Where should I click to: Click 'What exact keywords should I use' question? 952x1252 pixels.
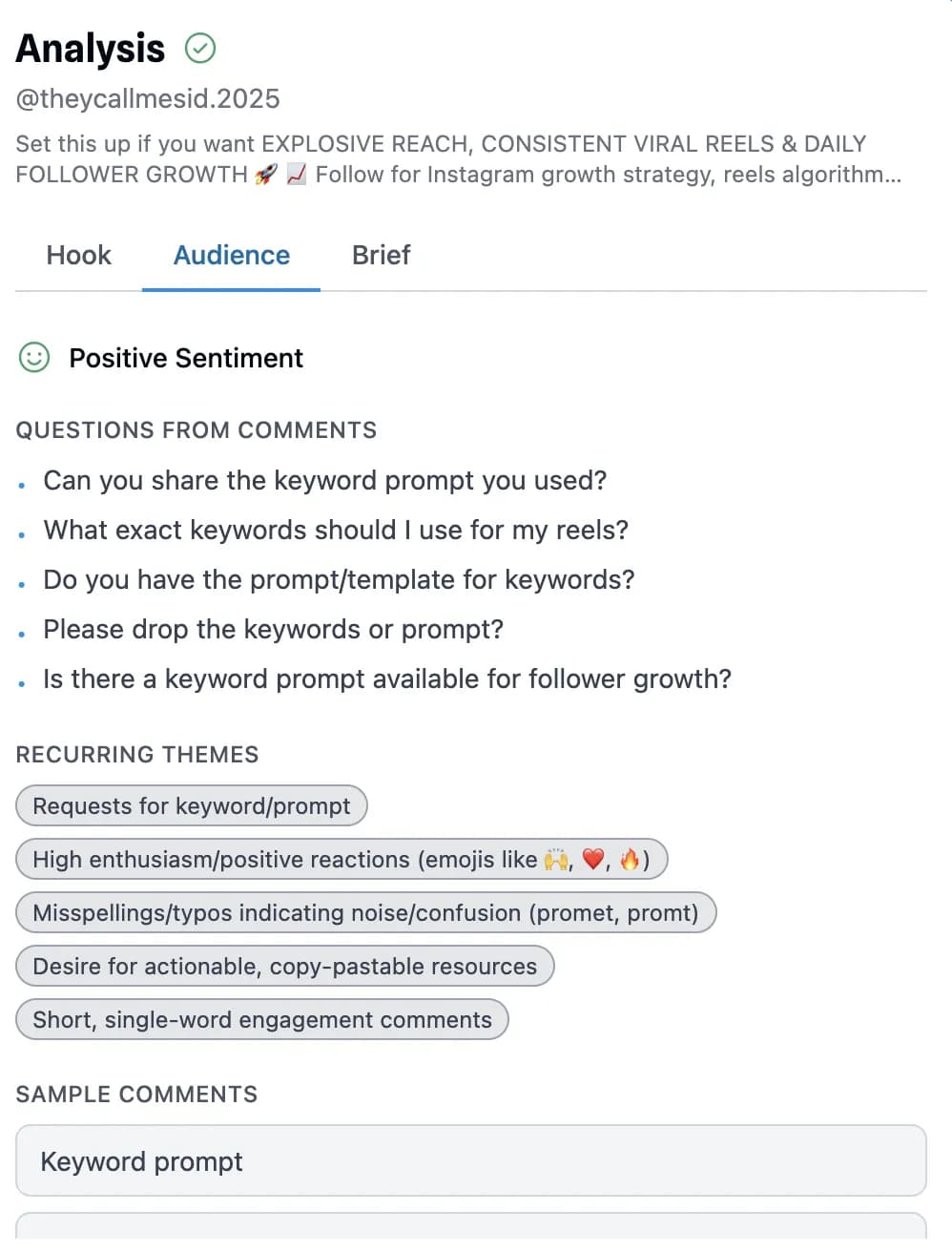(336, 531)
